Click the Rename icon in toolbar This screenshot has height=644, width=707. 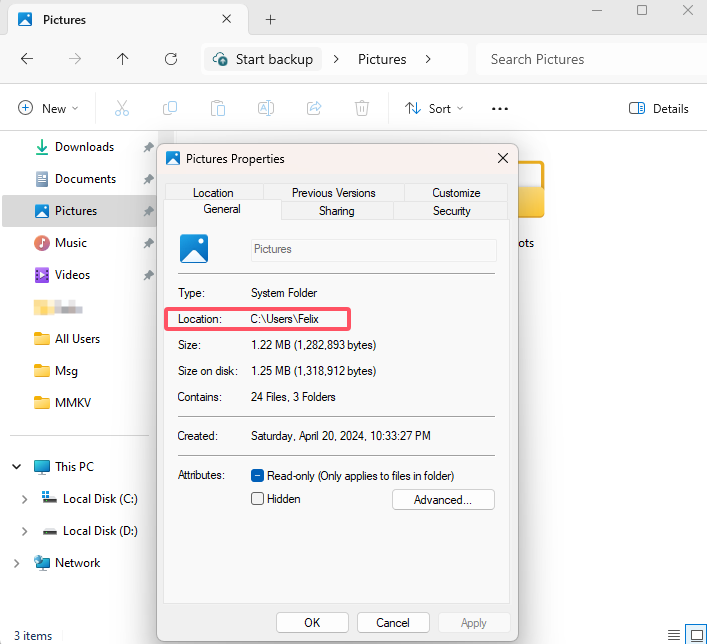(266, 108)
